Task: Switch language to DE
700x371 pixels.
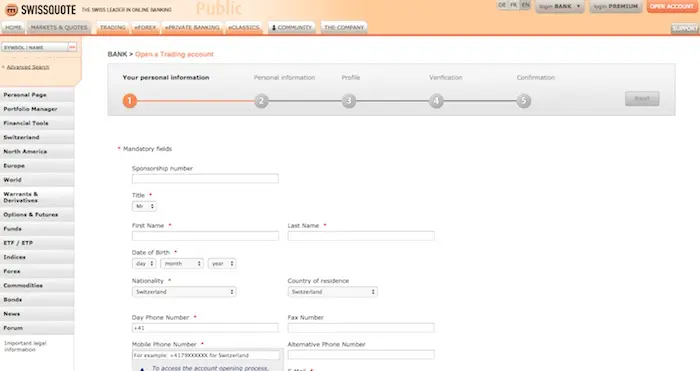Action: pos(502,5)
